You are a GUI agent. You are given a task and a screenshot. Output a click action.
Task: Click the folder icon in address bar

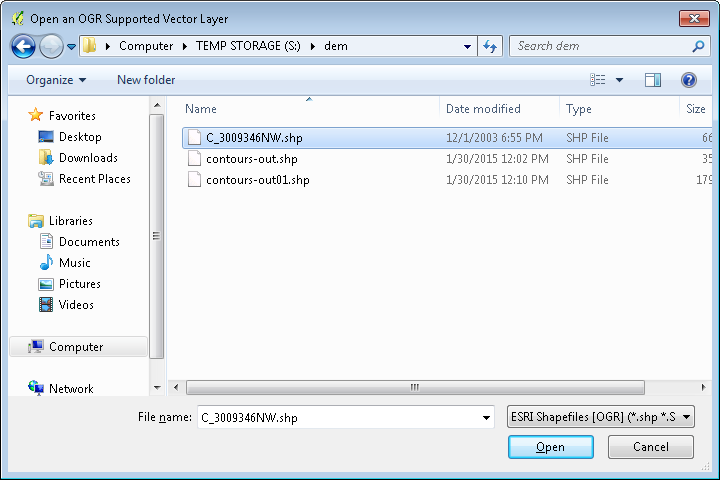90,45
